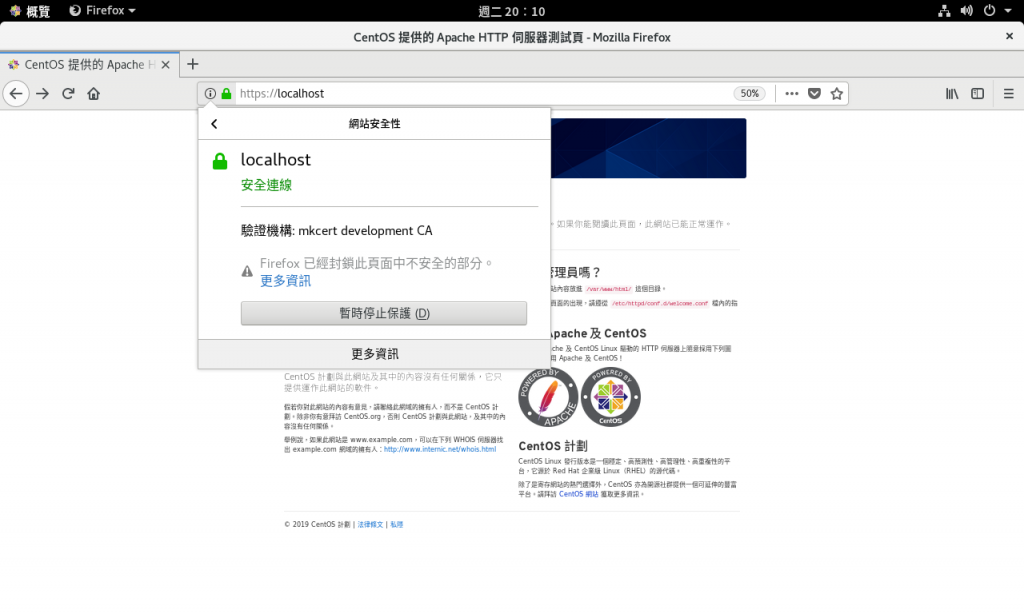Open the Firefox hamburger menu
1024x614 pixels.
click(x=1008, y=93)
